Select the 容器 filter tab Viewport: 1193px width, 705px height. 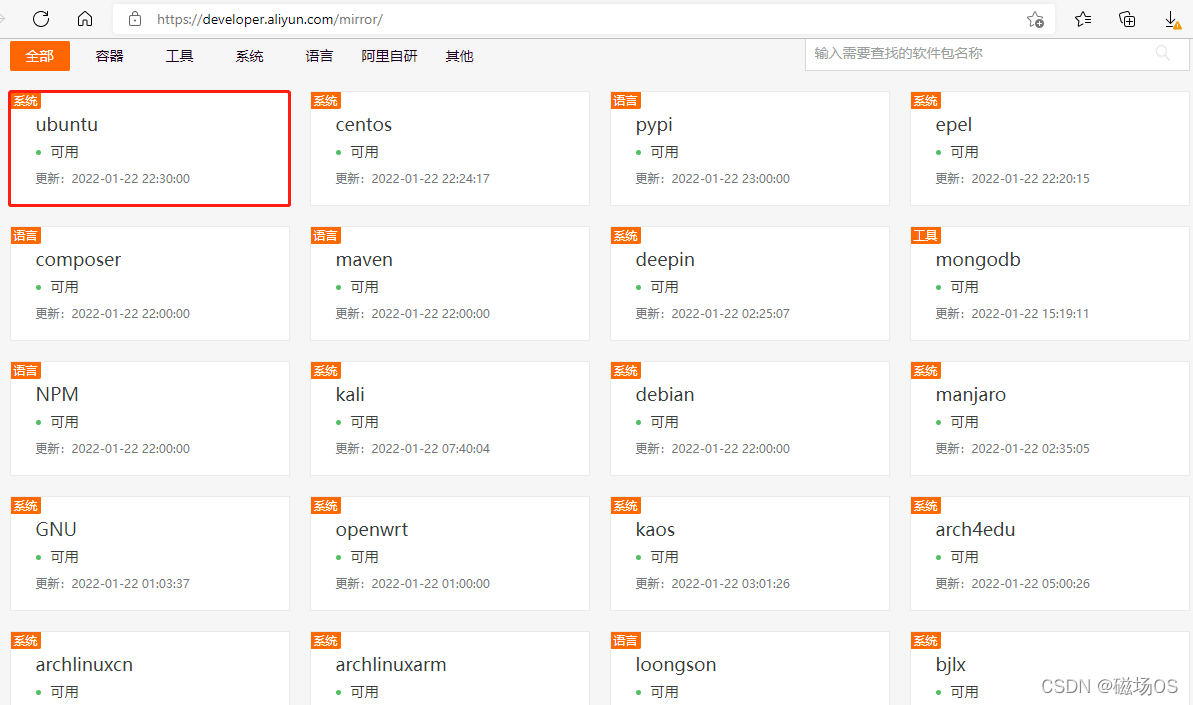pos(110,56)
